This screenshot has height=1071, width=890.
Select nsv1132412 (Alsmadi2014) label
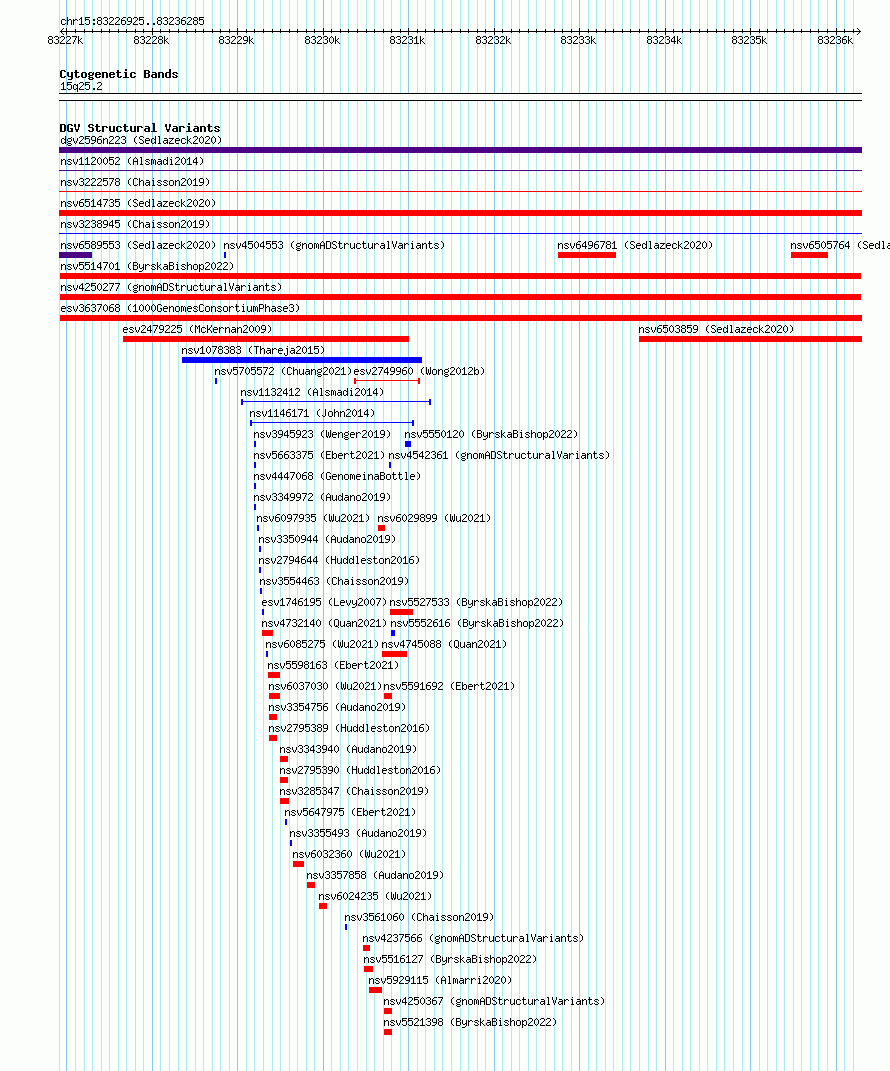(312, 393)
